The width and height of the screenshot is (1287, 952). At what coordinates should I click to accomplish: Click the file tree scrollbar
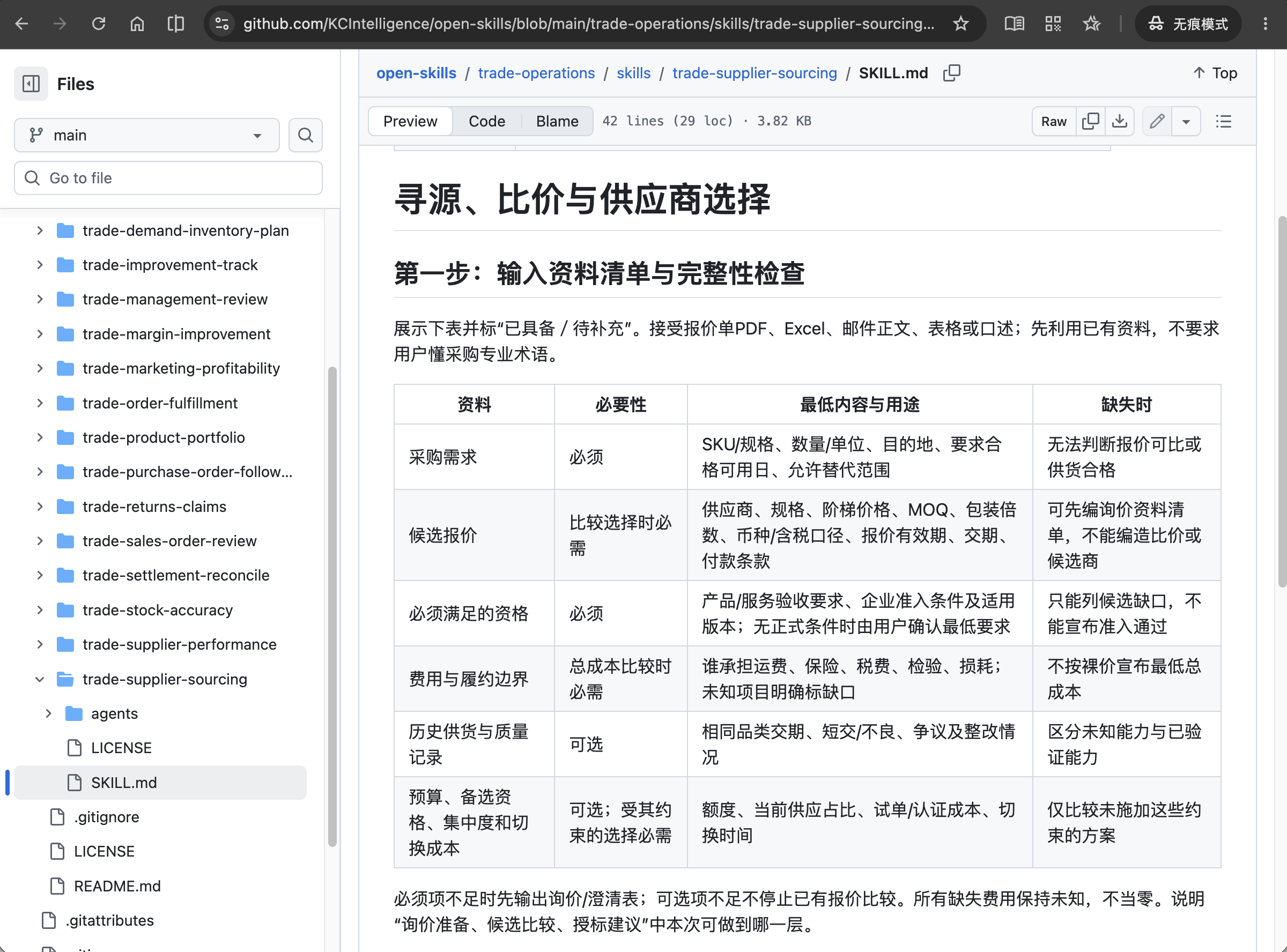coord(332,607)
